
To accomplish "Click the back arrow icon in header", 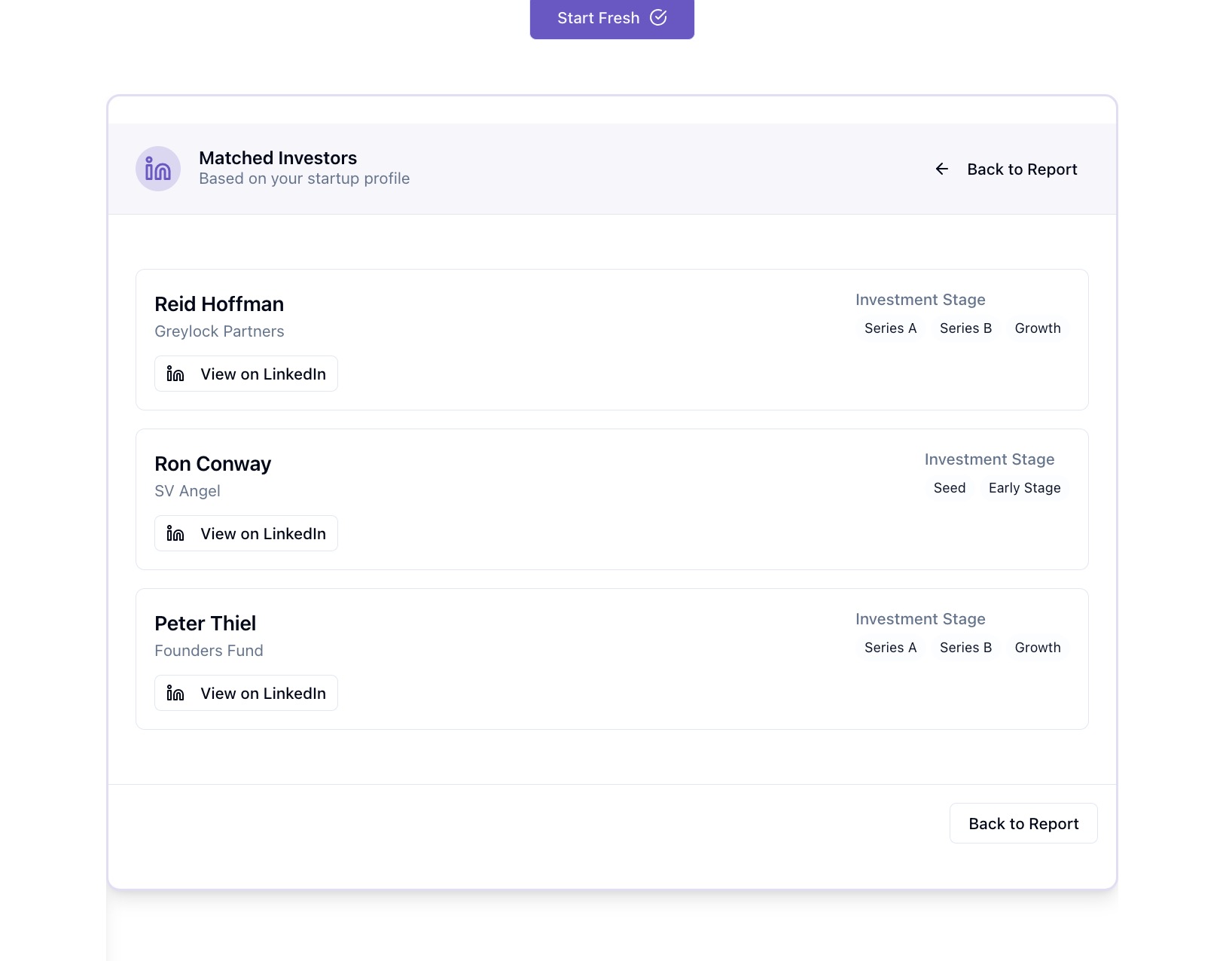I will click(x=942, y=169).
